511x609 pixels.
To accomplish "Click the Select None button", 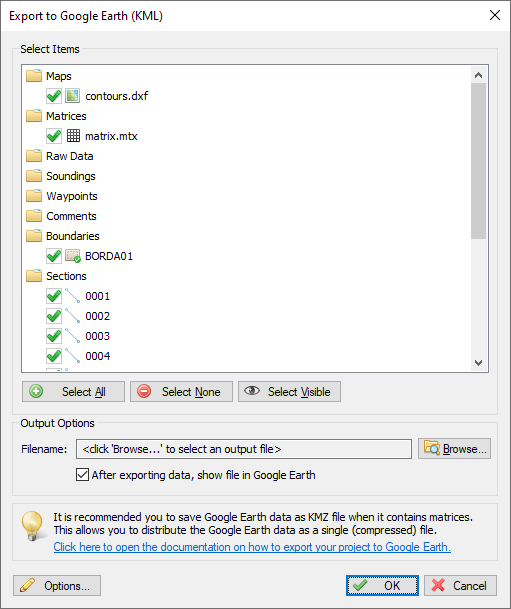I will coord(181,392).
